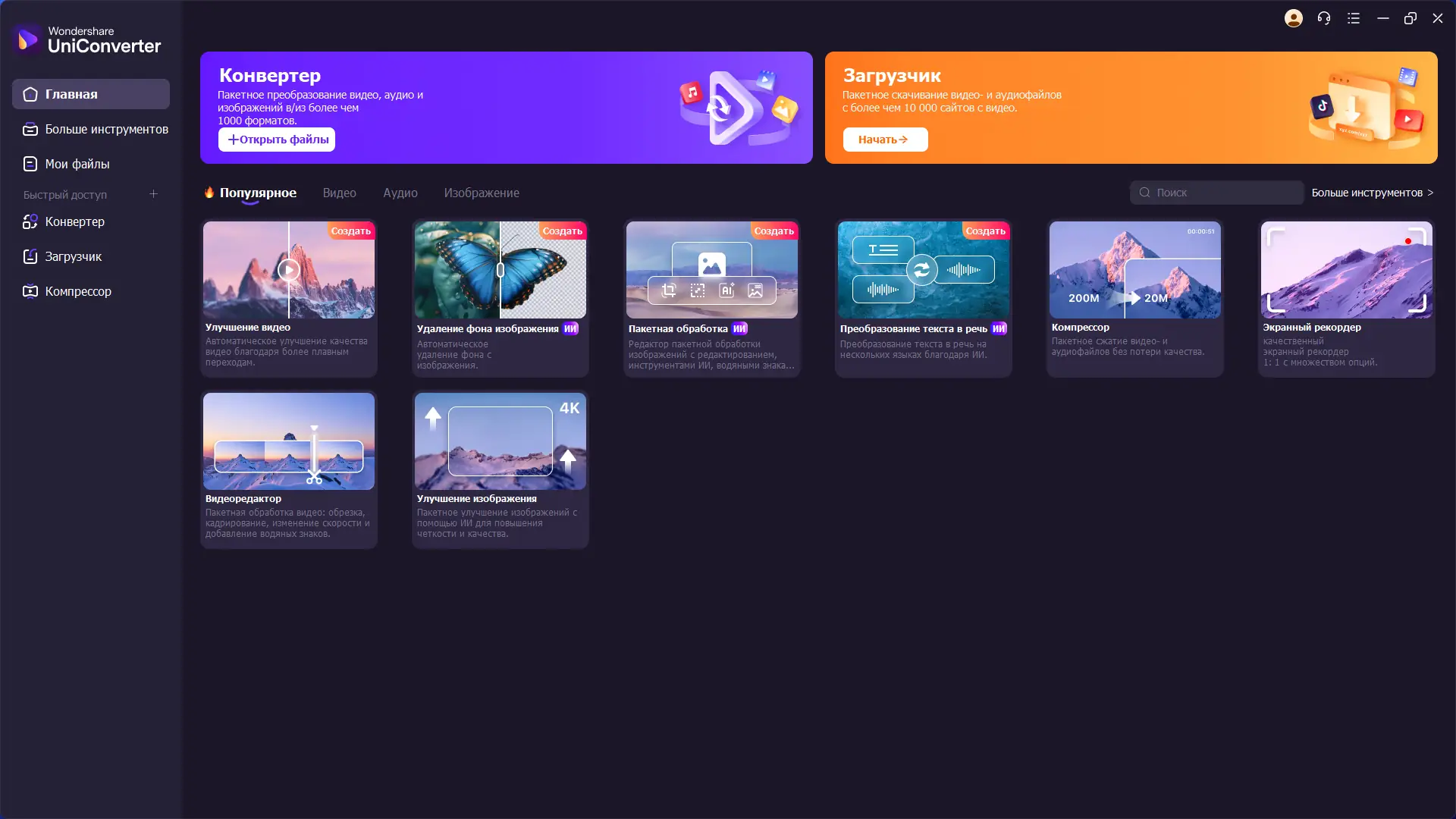Click the Wondershare UniConverter logo
The image size is (1456, 819).
pyautogui.click(x=86, y=39)
